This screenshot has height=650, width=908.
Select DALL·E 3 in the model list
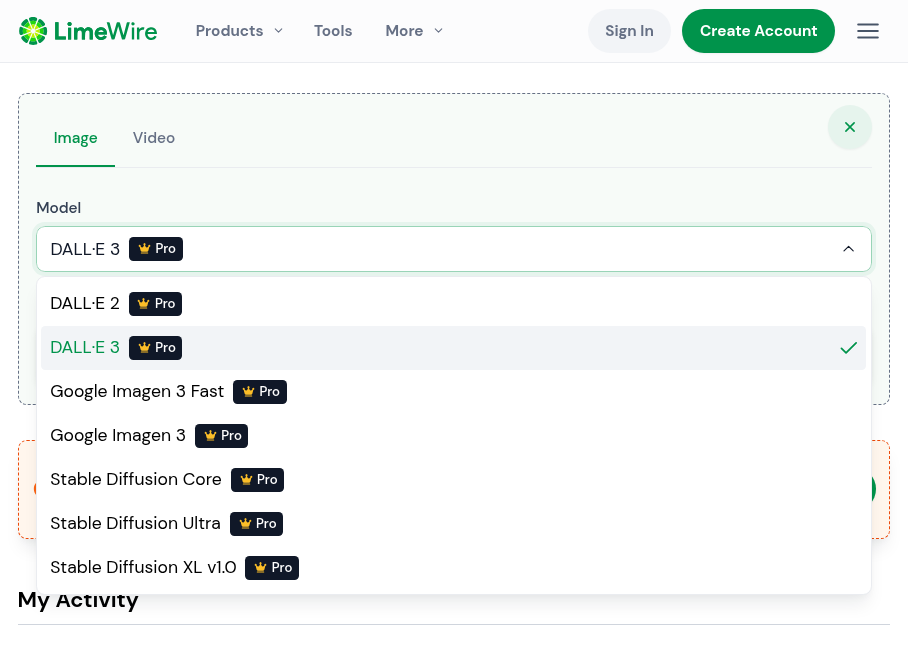[x=453, y=348]
